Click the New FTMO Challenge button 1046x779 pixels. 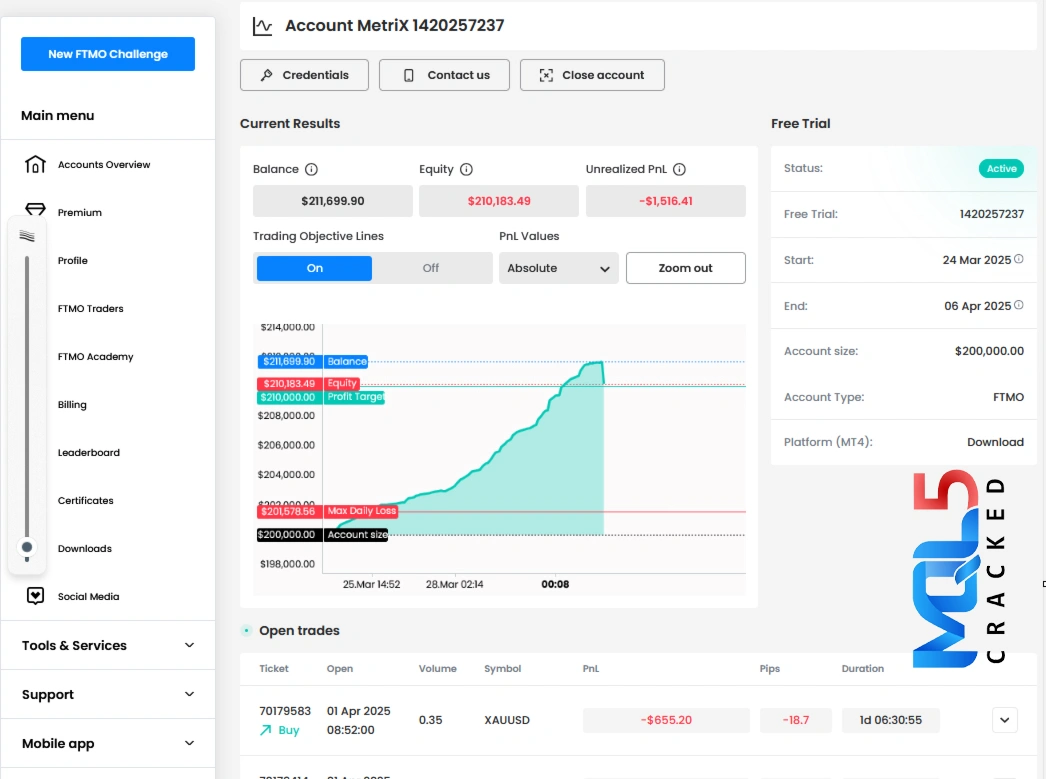(108, 54)
